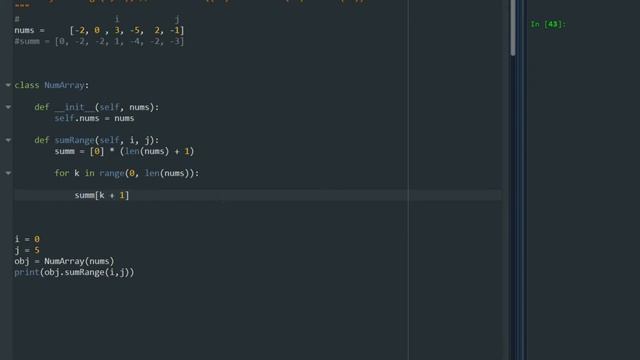Click the #summ comment line
Viewport: 640px width, 360px height.
click(99, 41)
